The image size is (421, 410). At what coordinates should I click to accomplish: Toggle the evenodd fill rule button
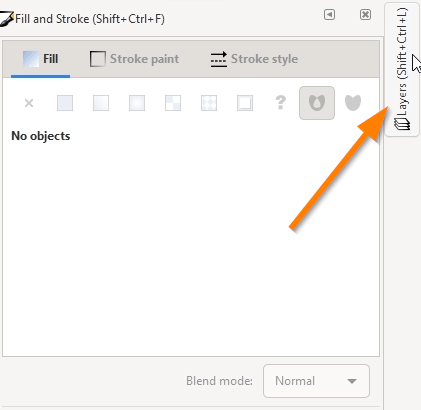(317, 103)
